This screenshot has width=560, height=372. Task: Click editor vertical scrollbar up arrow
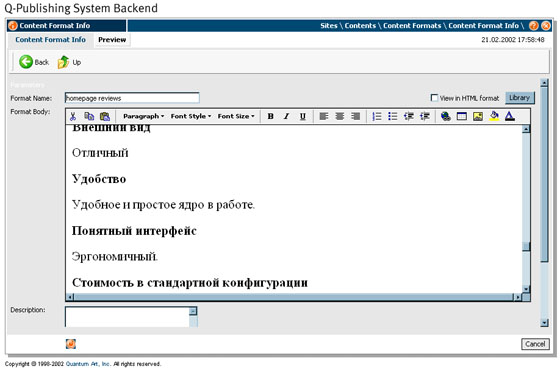(526, 129)
